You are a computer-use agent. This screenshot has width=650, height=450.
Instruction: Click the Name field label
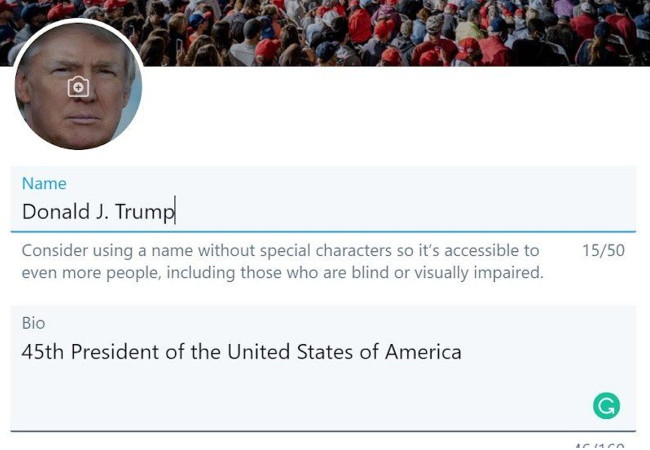click(x=44, y=184)
